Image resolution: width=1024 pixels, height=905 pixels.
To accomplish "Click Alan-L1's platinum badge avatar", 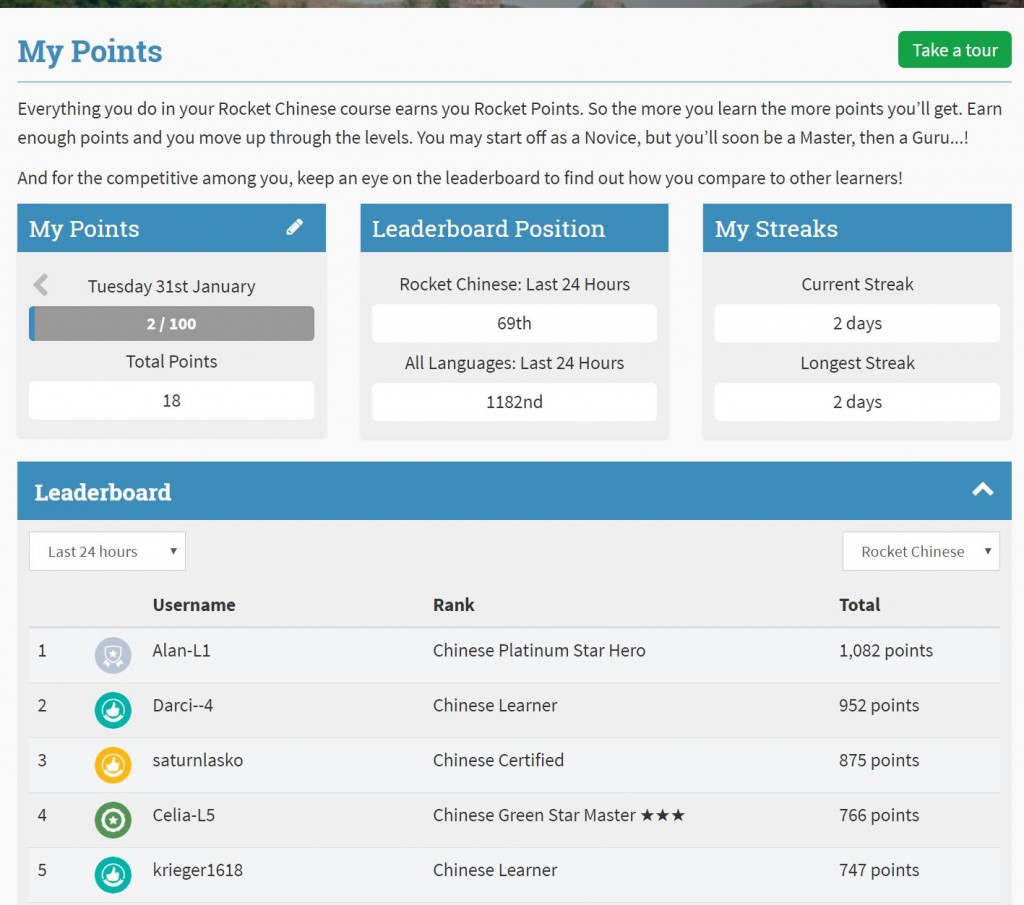I will [x=113, y=655].
